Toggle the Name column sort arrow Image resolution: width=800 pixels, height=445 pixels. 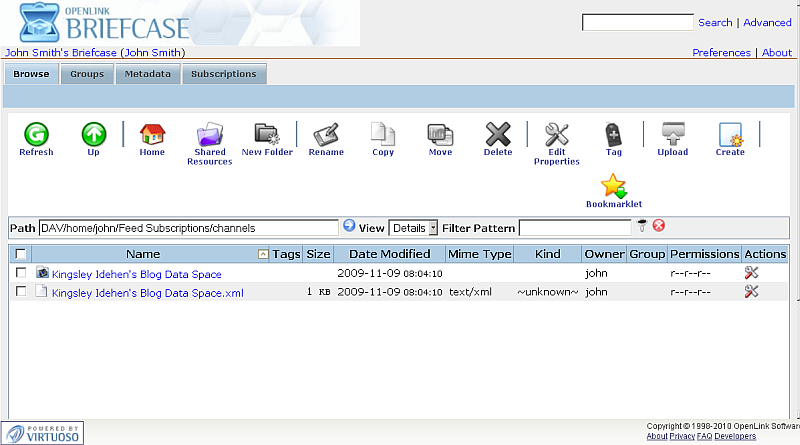[263, 255]
